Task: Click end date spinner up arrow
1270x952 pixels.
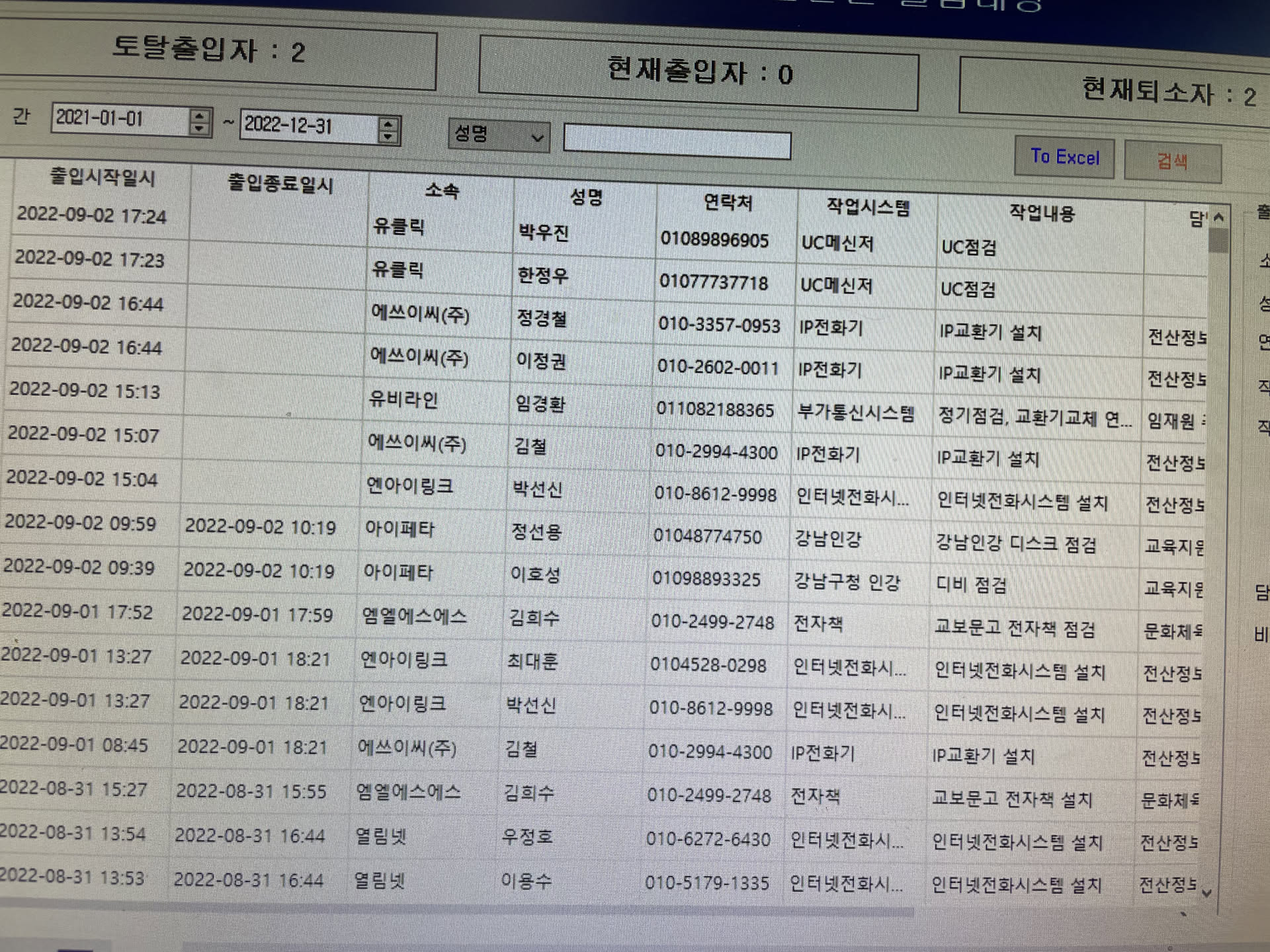Action: pyautogui.click(x=388, y=124)
